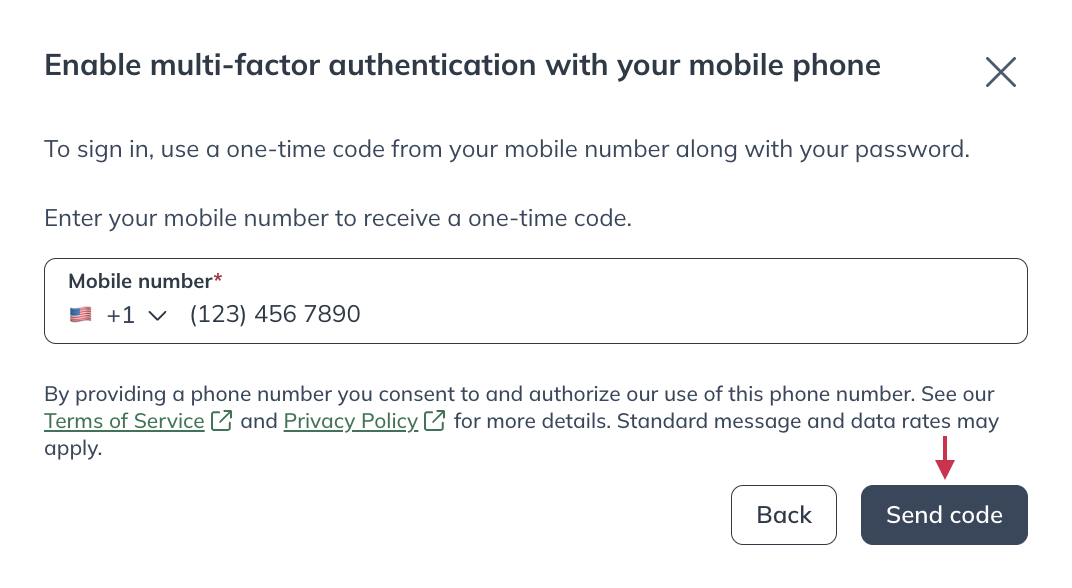Screen dimensions: 1072x588
Task: Select the entered phone number (123) 456 7890
Action: click(x=273, y=314)
